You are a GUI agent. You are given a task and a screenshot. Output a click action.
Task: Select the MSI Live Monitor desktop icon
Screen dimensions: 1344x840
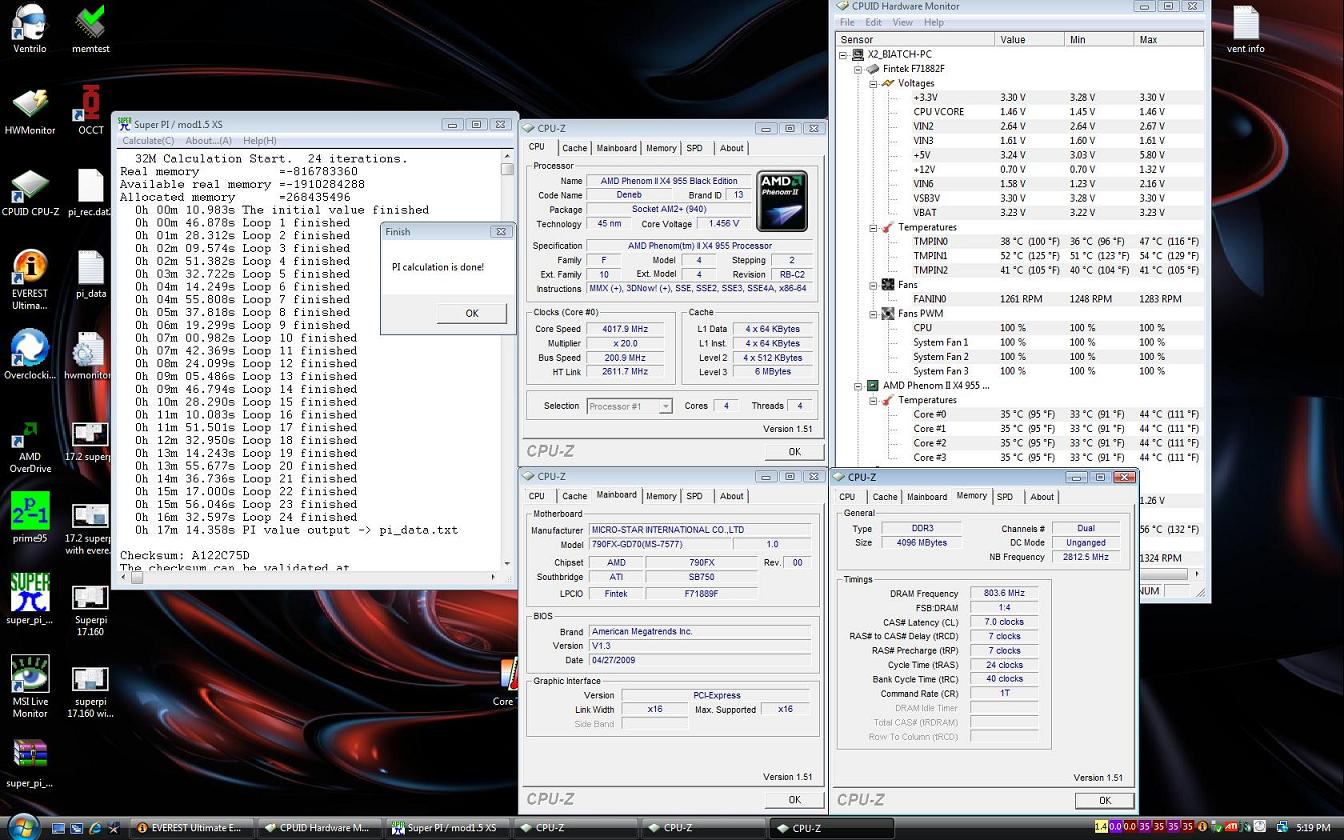[x=30, y=686]
